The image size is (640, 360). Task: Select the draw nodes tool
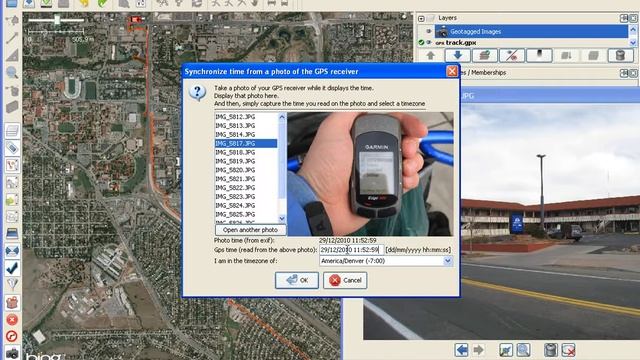(x=12, y=38)
